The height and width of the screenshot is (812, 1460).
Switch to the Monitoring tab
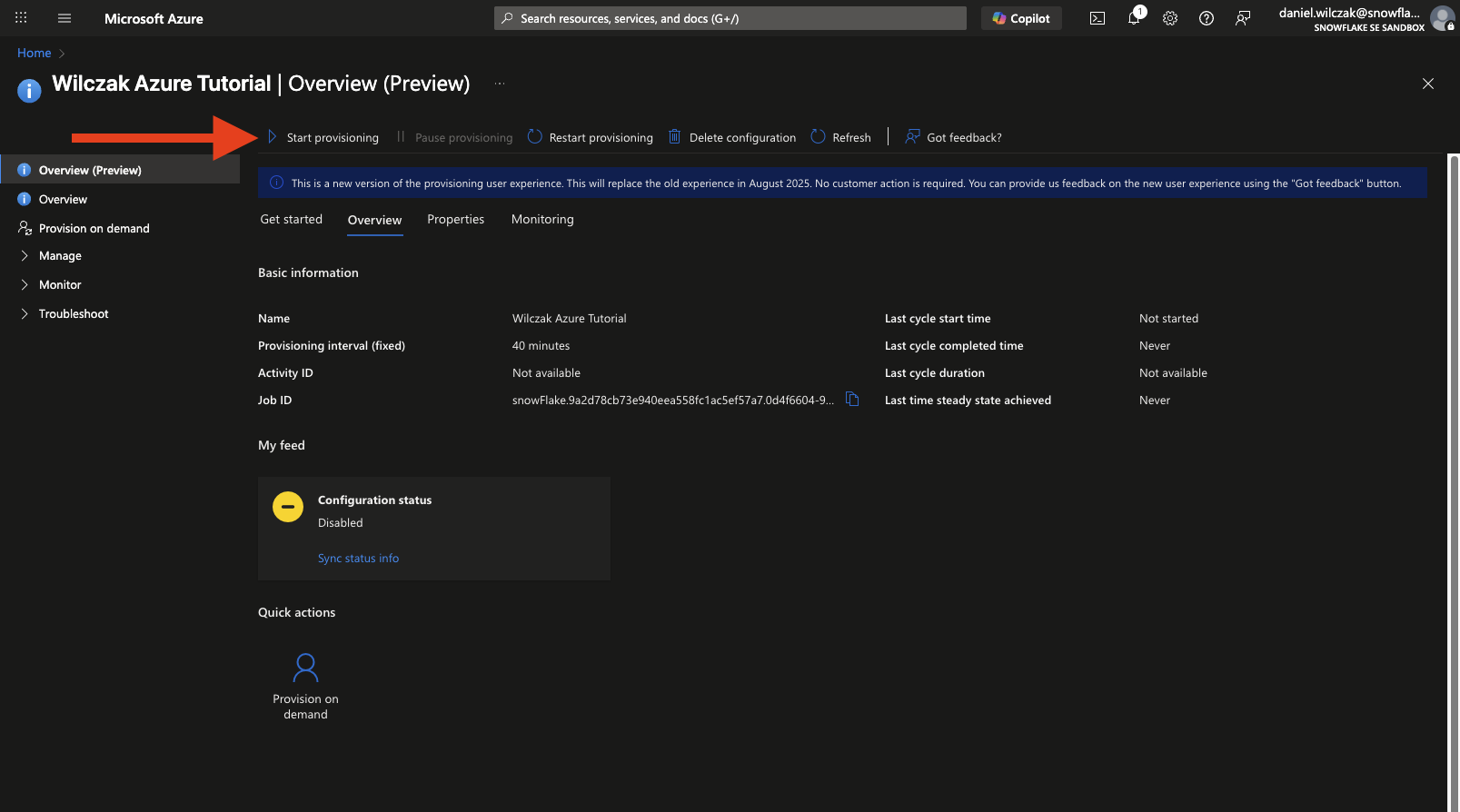(542, 220)
